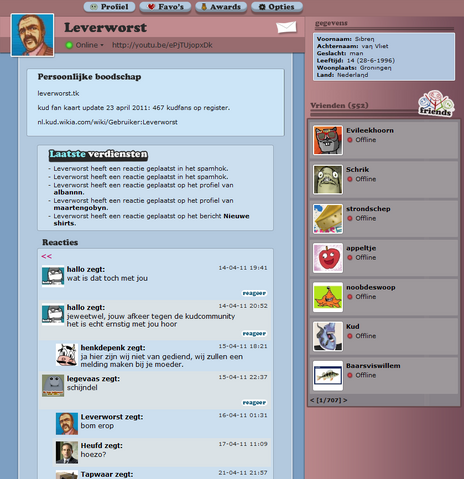The image size is (464, 479).
Task: Open the Nieuwe shirts post link
Action: pos(151,220)
